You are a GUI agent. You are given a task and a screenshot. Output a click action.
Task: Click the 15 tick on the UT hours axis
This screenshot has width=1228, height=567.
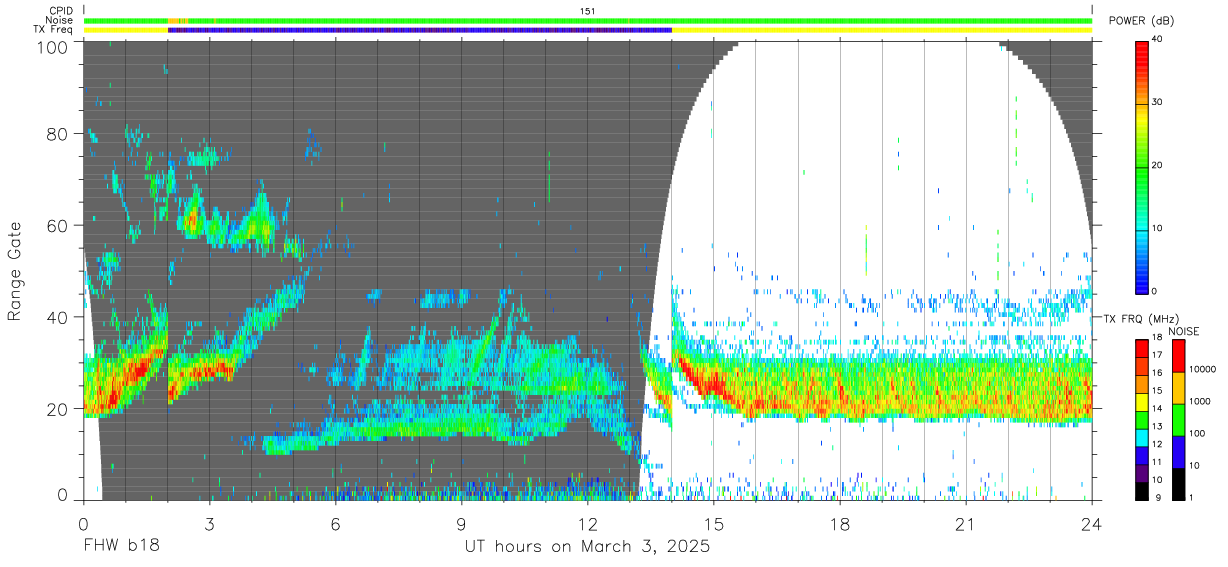[x=713, y=524]
